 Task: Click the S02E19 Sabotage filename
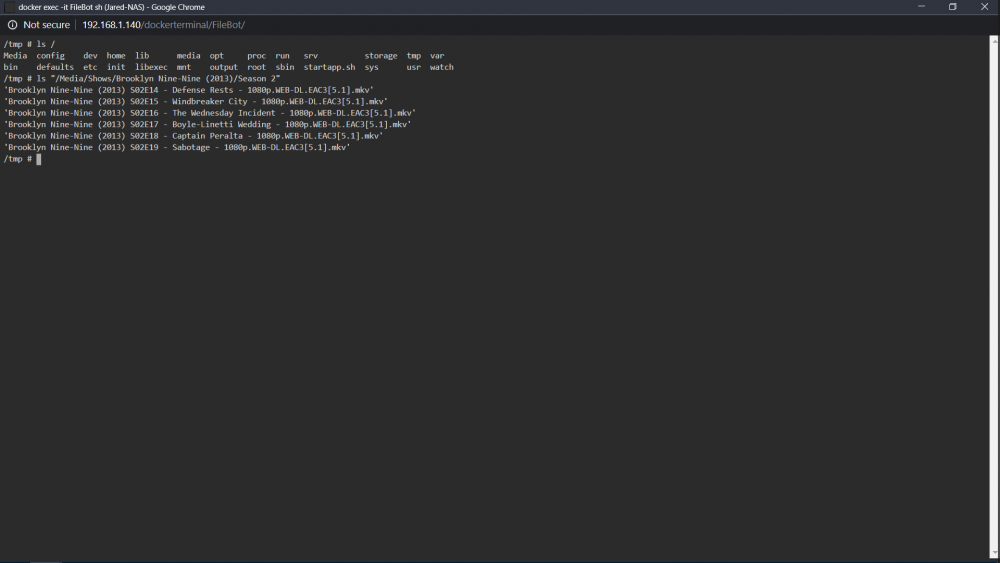click(x=177, y=147)
